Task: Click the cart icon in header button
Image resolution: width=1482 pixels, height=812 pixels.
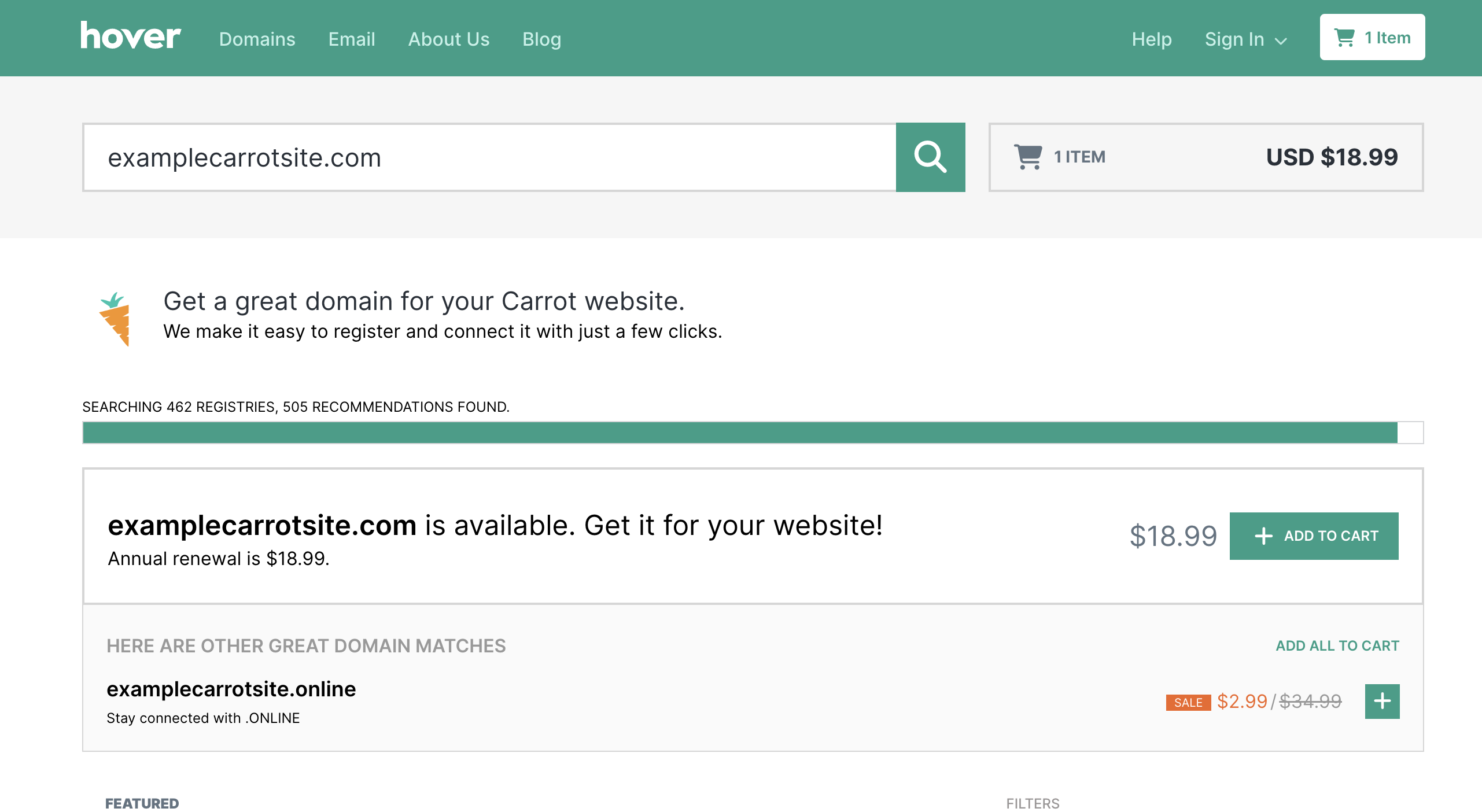Action: point(1344,38)
